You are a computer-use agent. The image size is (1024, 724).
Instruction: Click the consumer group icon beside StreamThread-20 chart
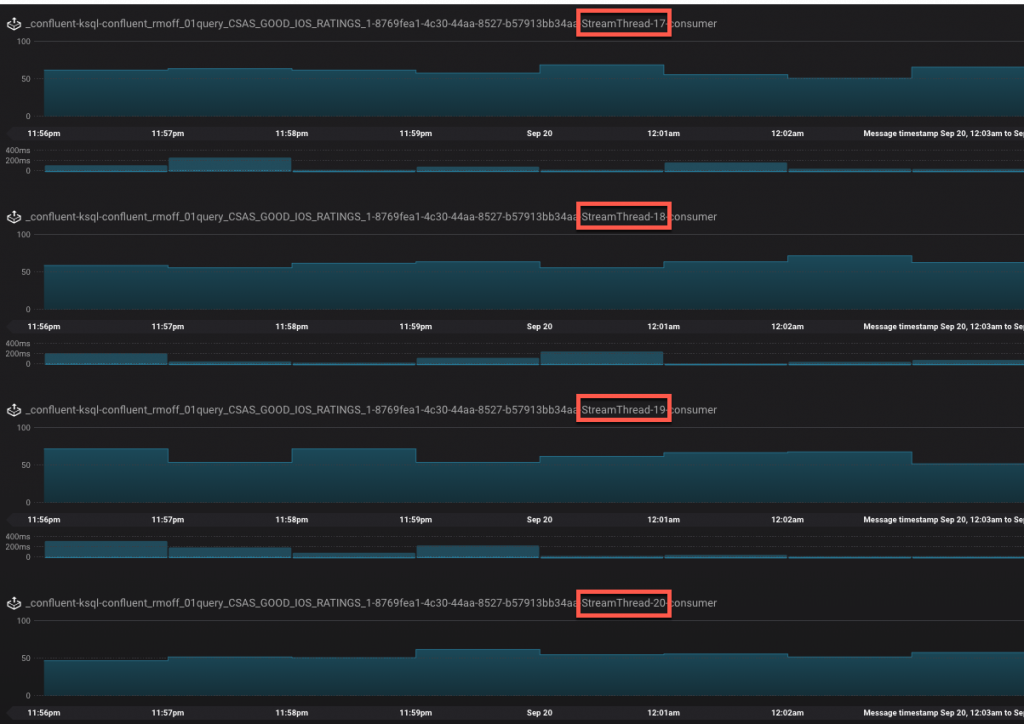pyautogui.click(x=13, y=603)
